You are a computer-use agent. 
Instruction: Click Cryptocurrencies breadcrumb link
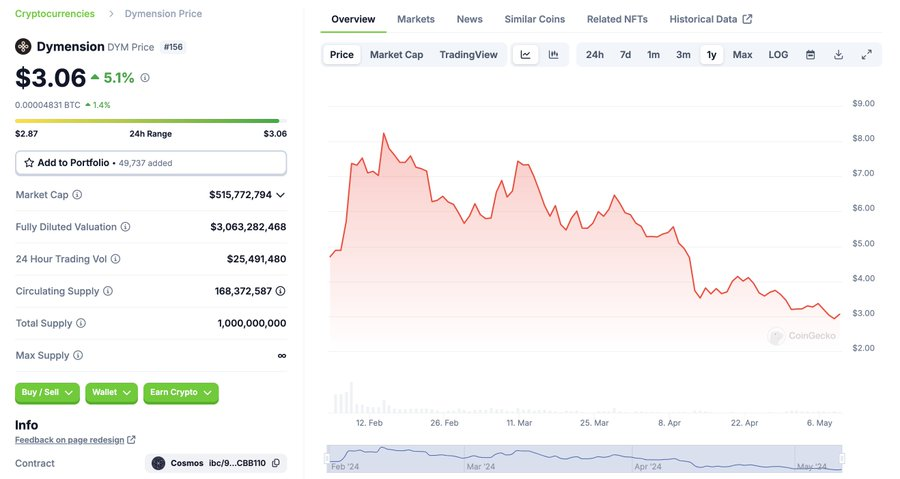click(55, 14)
